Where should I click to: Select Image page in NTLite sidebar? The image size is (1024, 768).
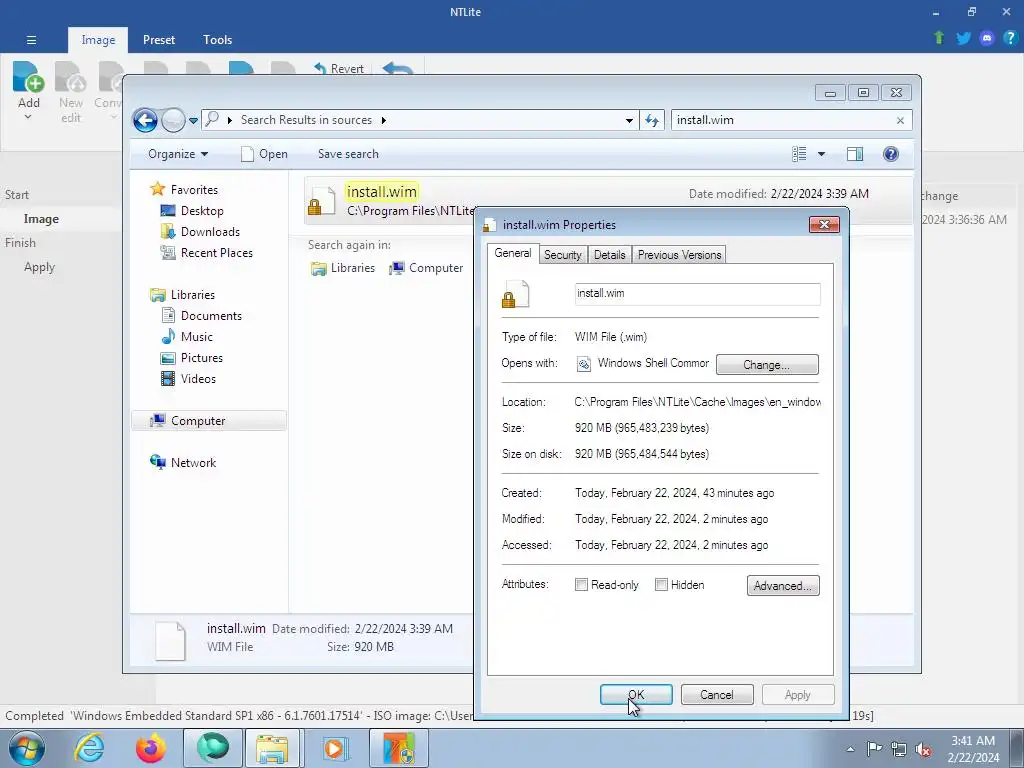coord(41,219)
